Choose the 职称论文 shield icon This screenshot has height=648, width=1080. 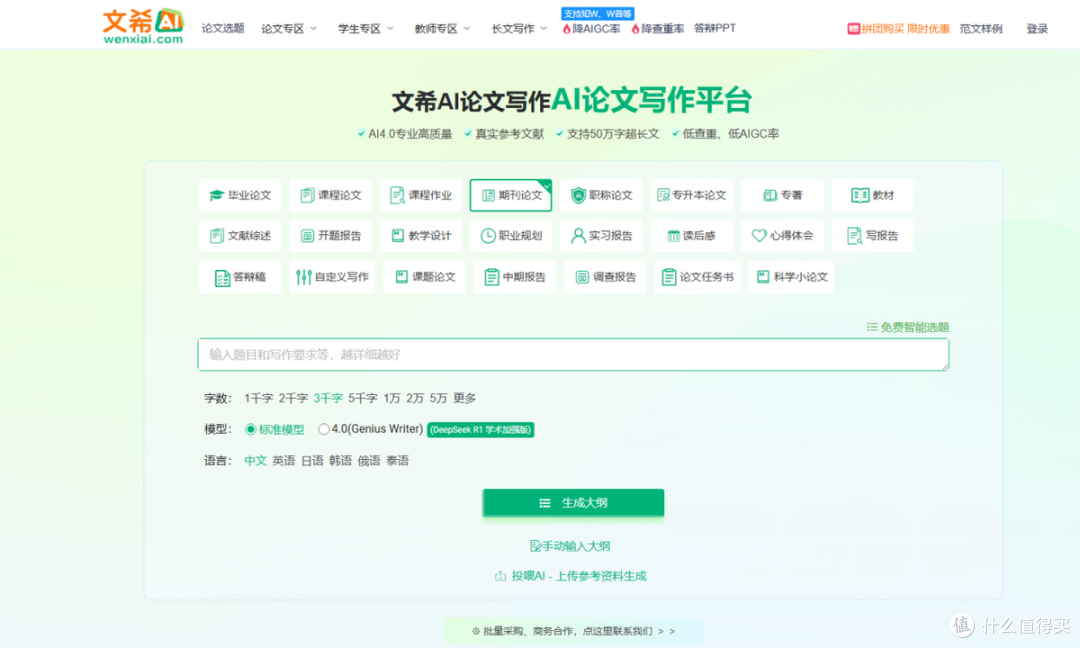[578, 196]
